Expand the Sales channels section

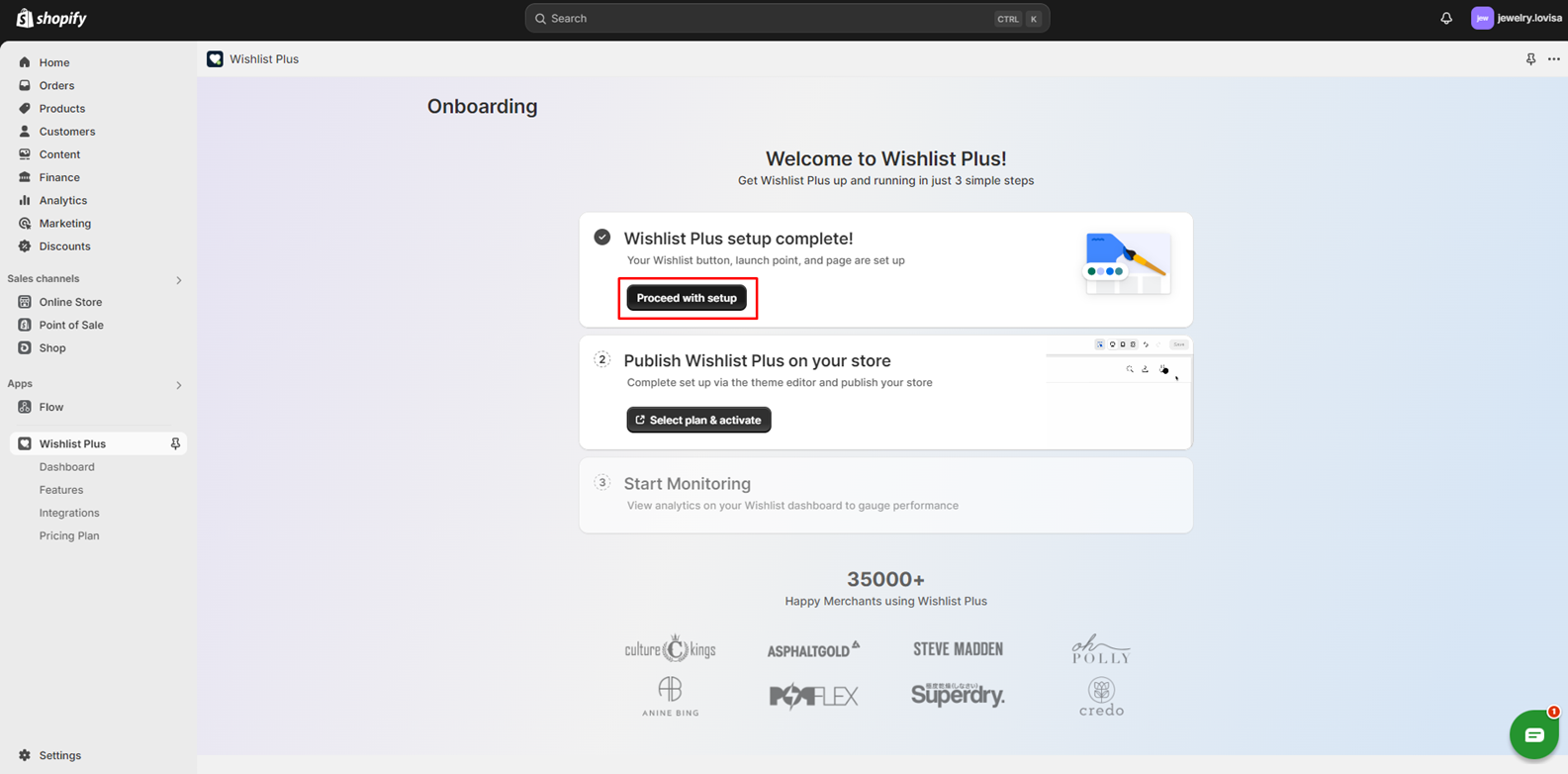tap(179, 280)
